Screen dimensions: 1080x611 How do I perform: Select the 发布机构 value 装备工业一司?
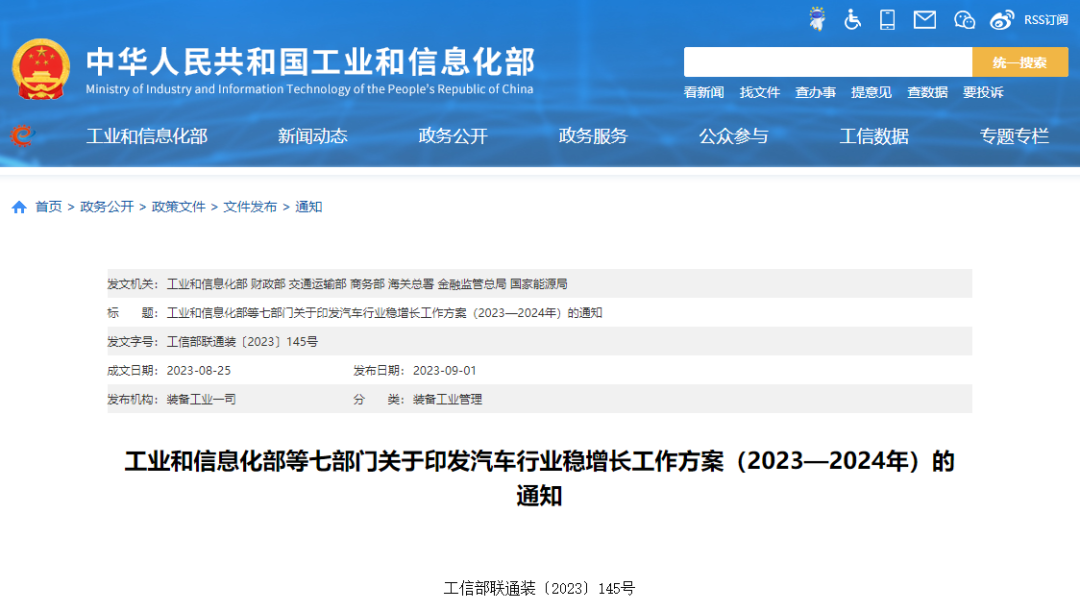(x=201, y=400)
